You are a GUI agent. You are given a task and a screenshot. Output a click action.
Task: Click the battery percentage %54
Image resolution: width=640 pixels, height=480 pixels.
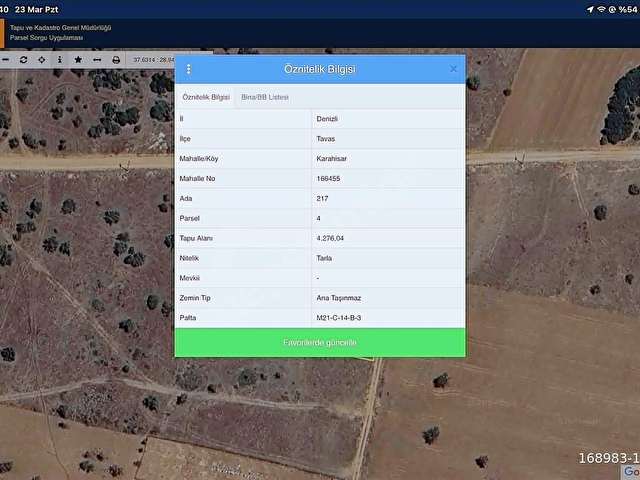pyautogui.click(x=628, y=9)
